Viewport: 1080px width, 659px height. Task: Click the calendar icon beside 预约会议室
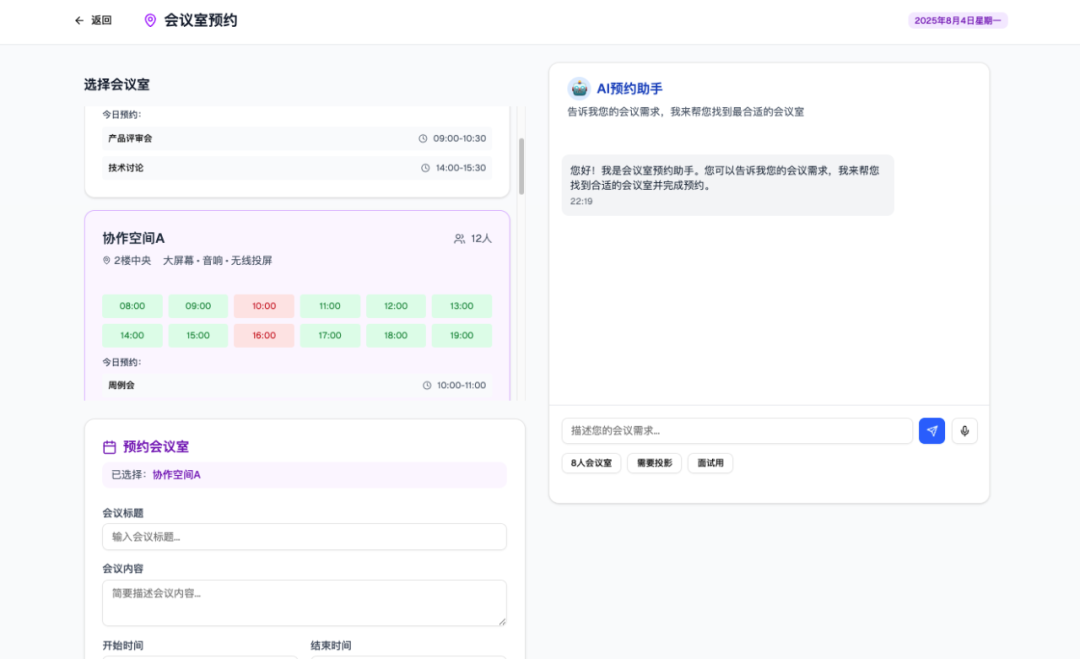(x=110, y=447)
